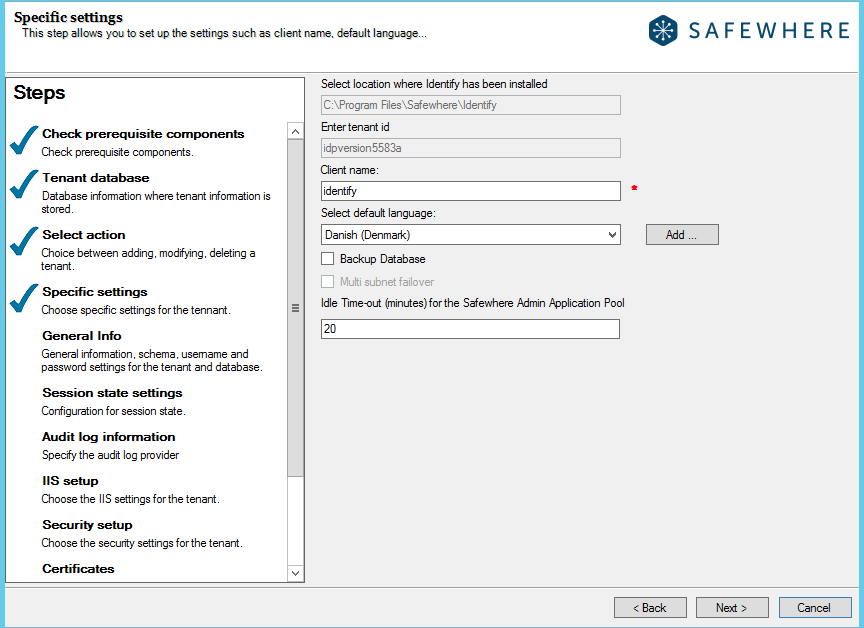Click checkmark beside Select action step
The height and width of the screenshot is (628, 864).
click(24, 241)
